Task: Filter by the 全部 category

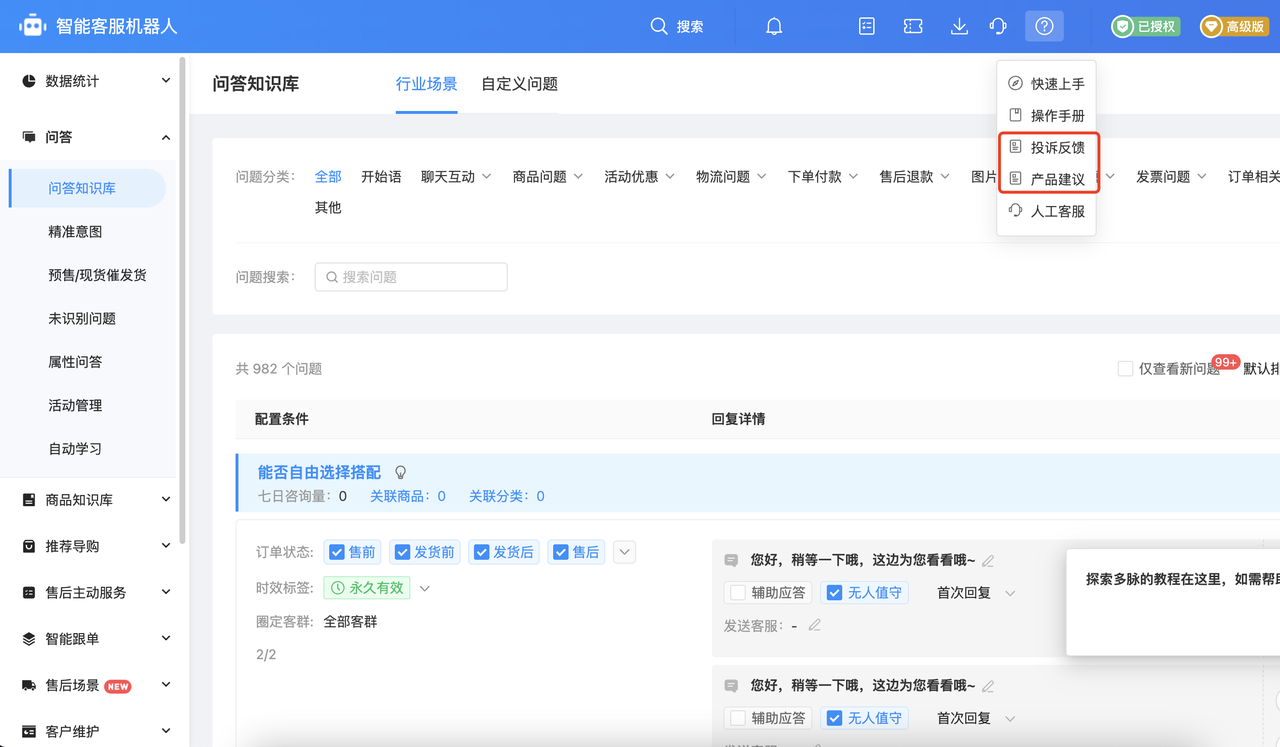Action: tap(328, 177)
